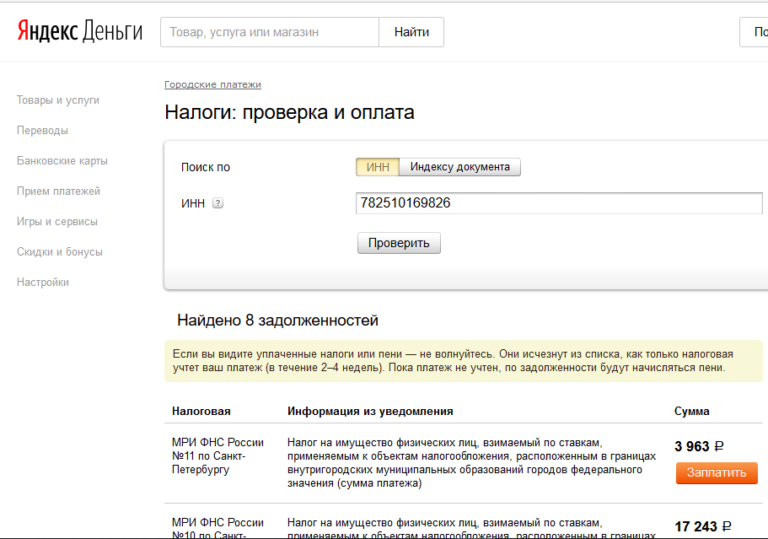Click the 3 963 ₽ amount
The height and width of the screenshot is (539, 768).
[699, 446]
